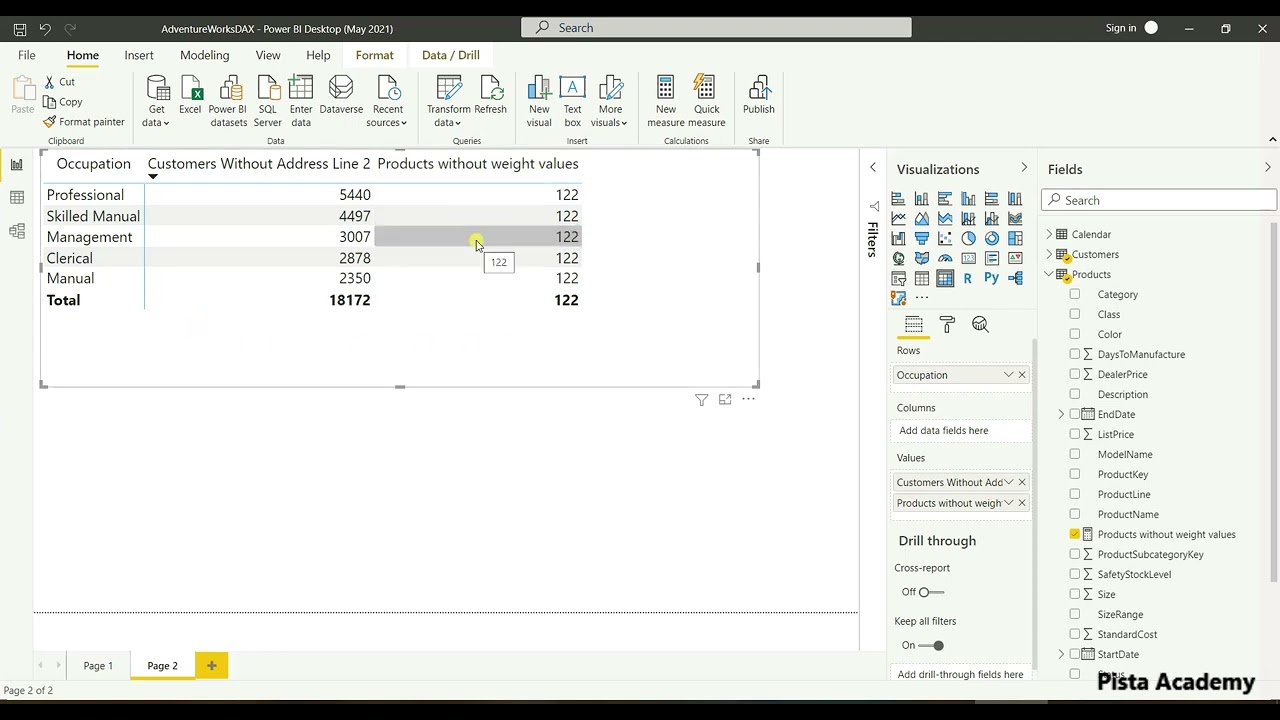Image resolution: width=1280 pixels, height=720 pixels.
Task: Switch to Page 1 tab
Action: (x=98, y=666)
